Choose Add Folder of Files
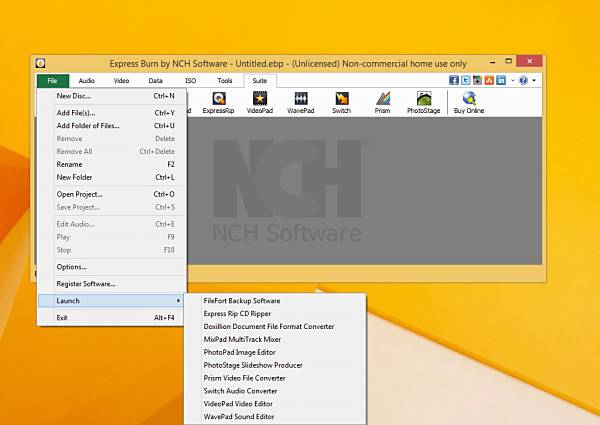 (113, 125)
